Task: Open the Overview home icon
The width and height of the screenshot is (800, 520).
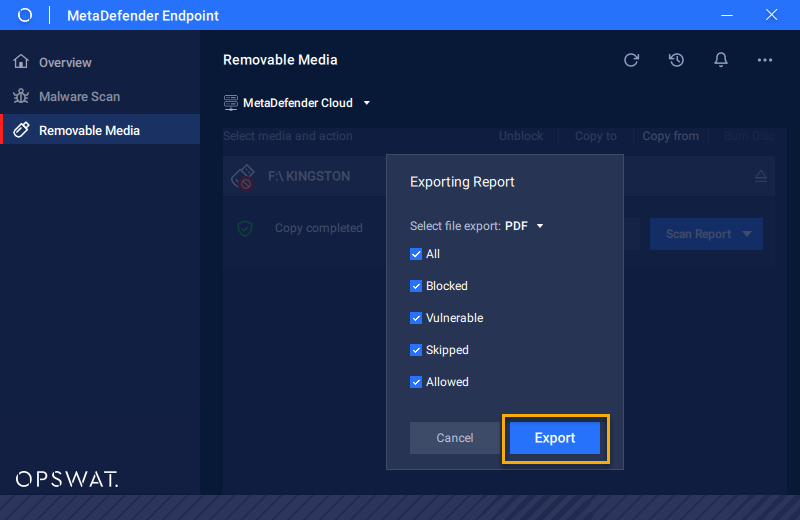Action: 21,61
